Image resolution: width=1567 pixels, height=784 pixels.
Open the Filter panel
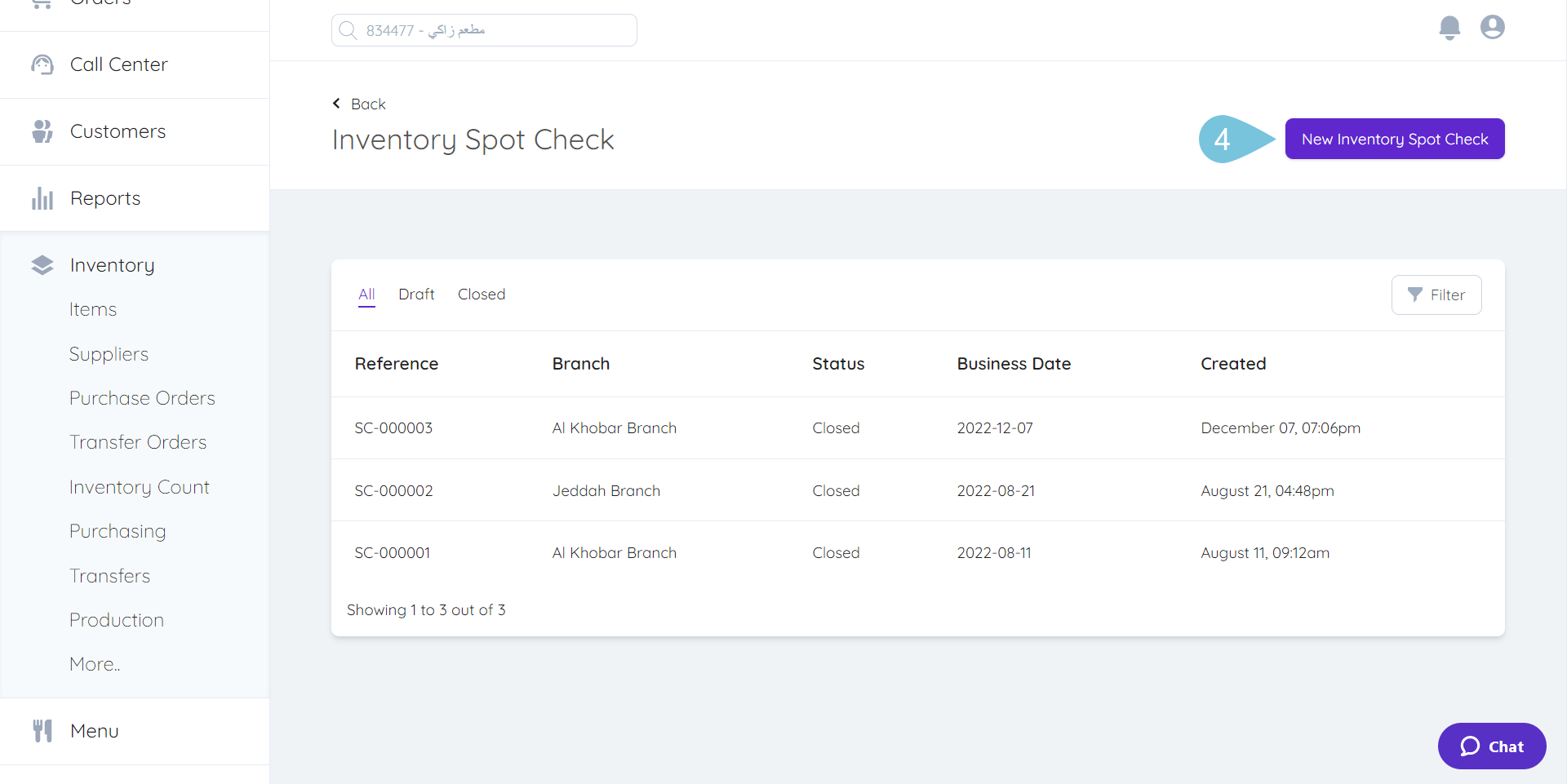pos(1436,295)
